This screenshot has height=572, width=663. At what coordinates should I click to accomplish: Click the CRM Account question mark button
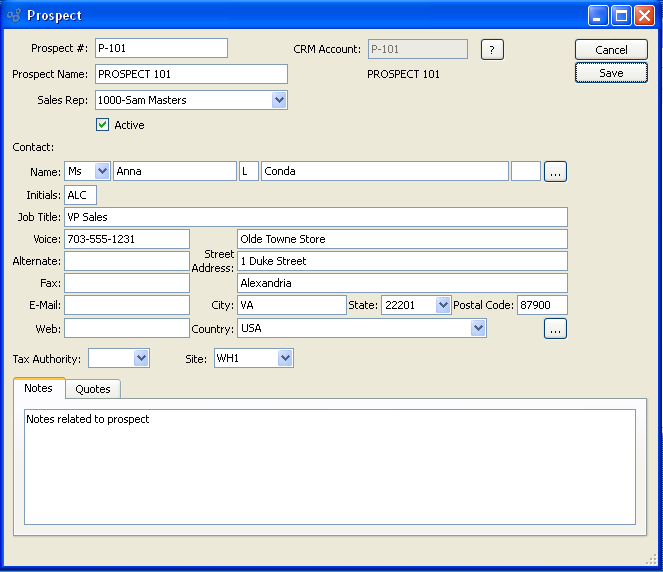tap(491, 50)
